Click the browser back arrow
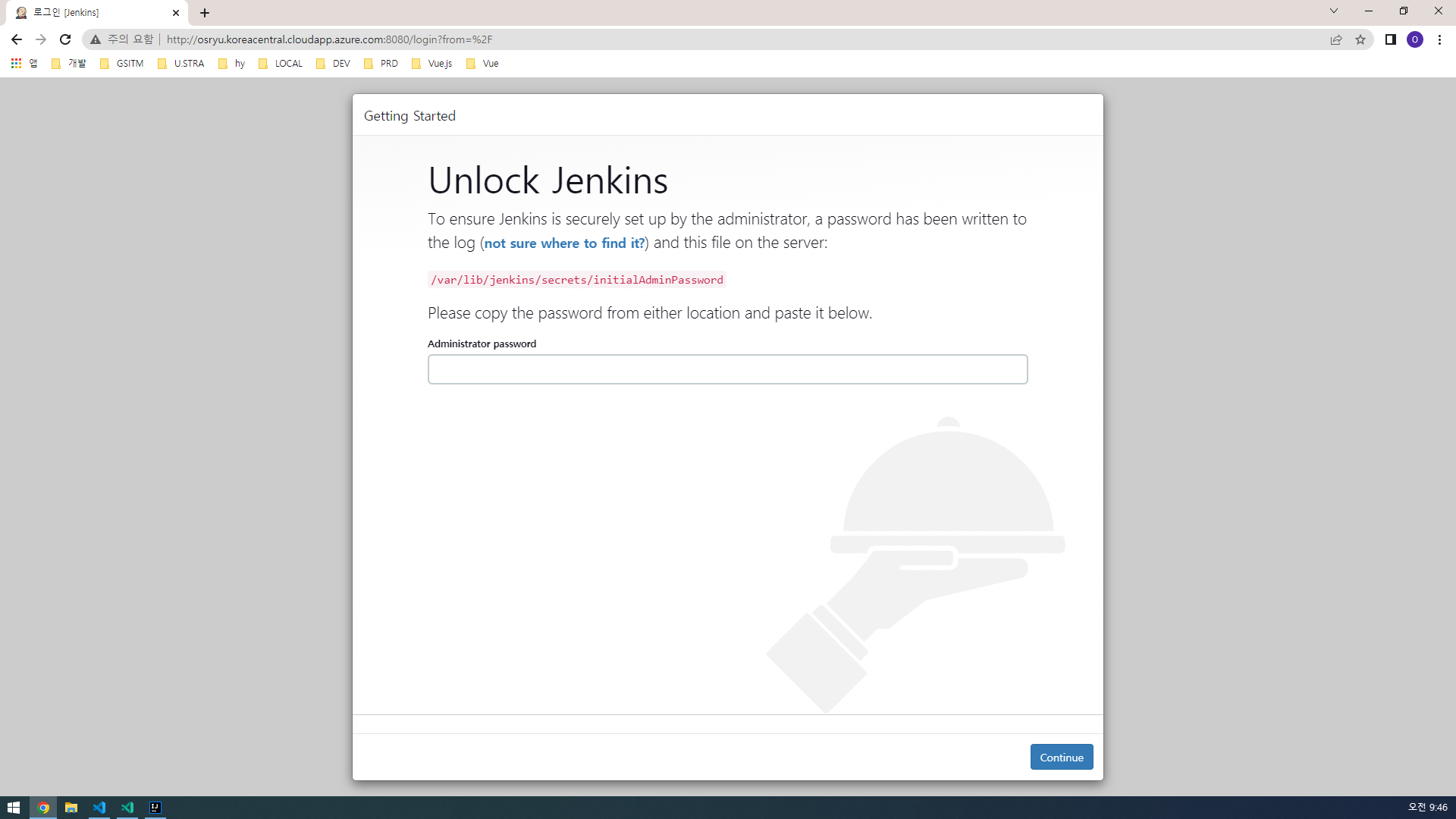 (17, 39)
